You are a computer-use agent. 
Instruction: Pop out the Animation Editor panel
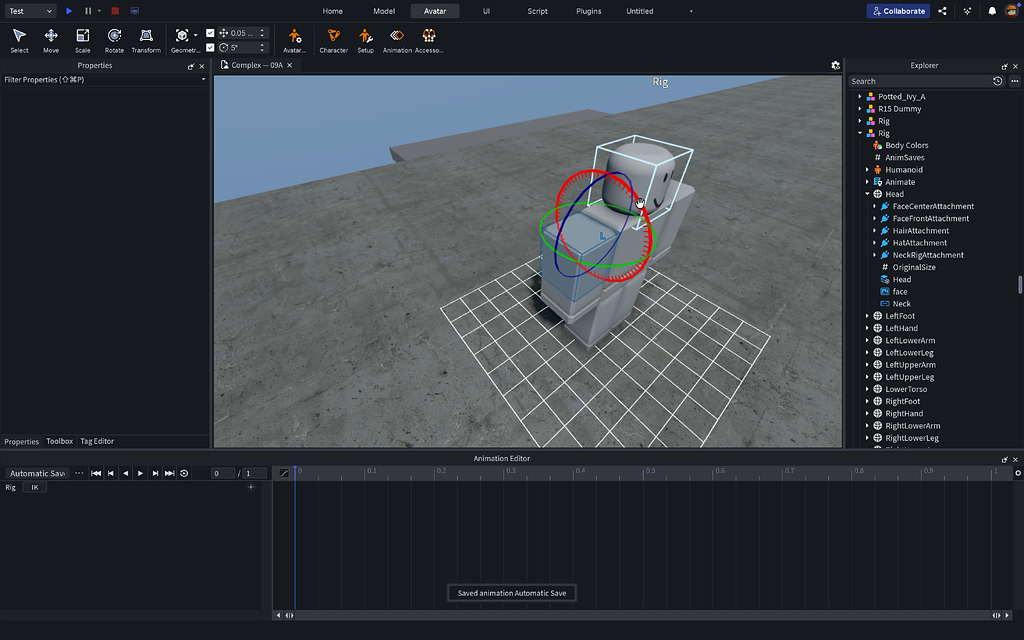1004,459
